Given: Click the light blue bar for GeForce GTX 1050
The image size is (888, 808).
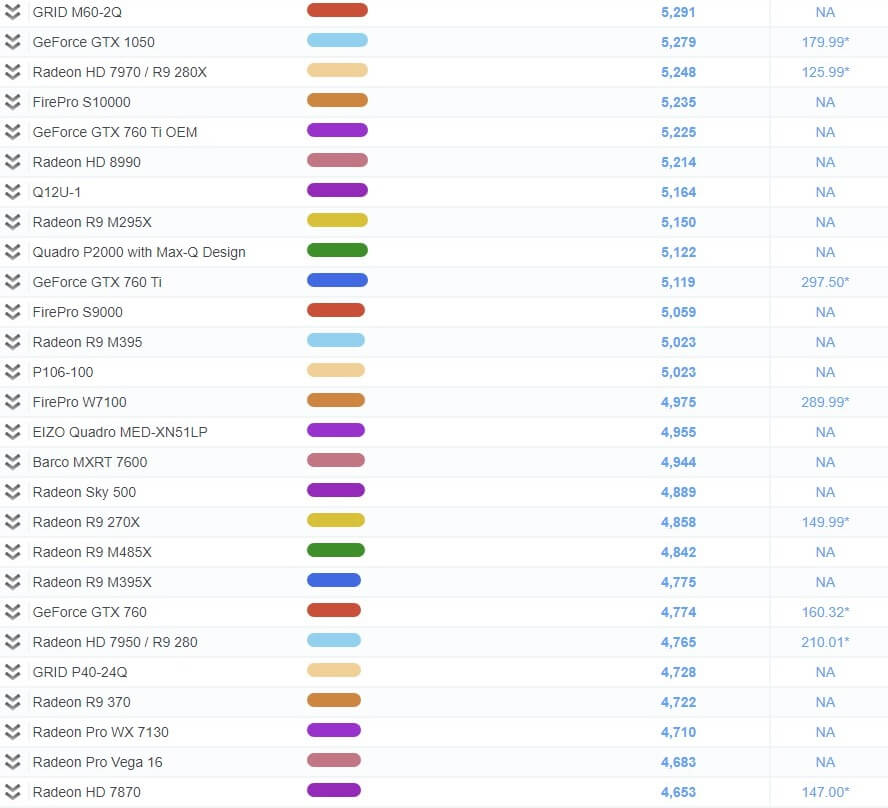Looking at the screenshot, I should tap(338, 40).
